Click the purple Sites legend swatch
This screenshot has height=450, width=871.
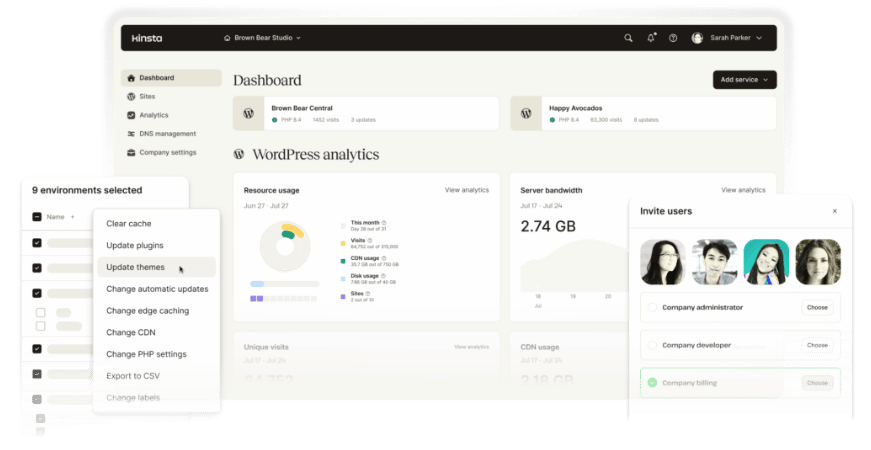[343, 297]
